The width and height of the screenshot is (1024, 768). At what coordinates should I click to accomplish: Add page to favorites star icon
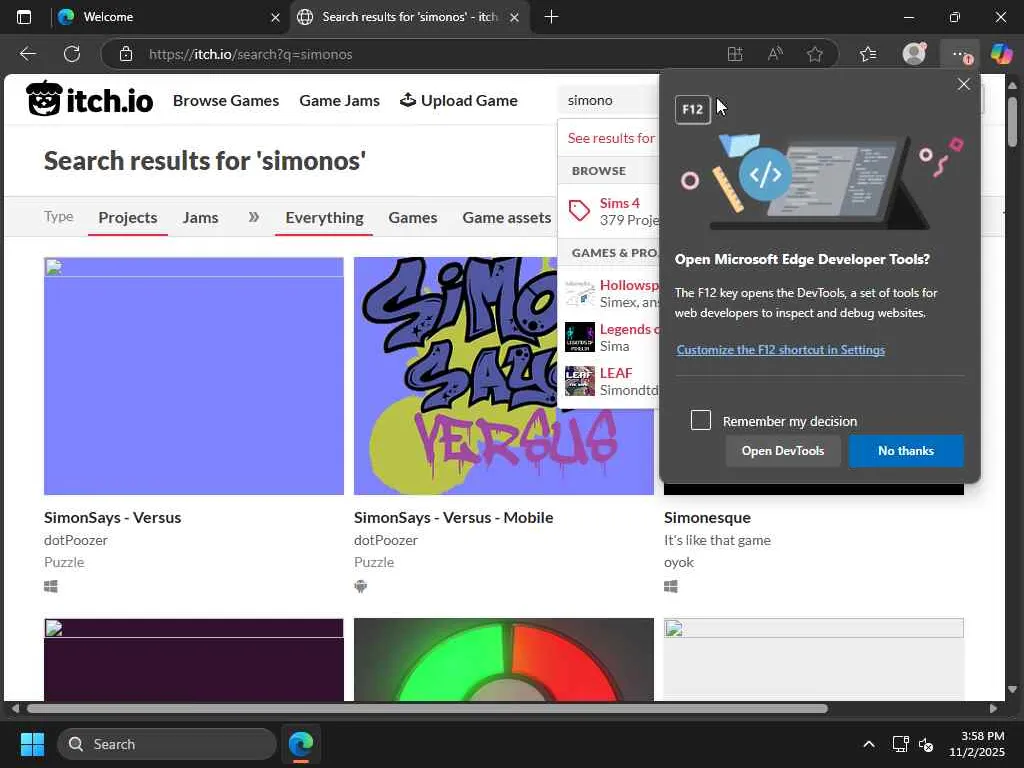coord(814,54)
